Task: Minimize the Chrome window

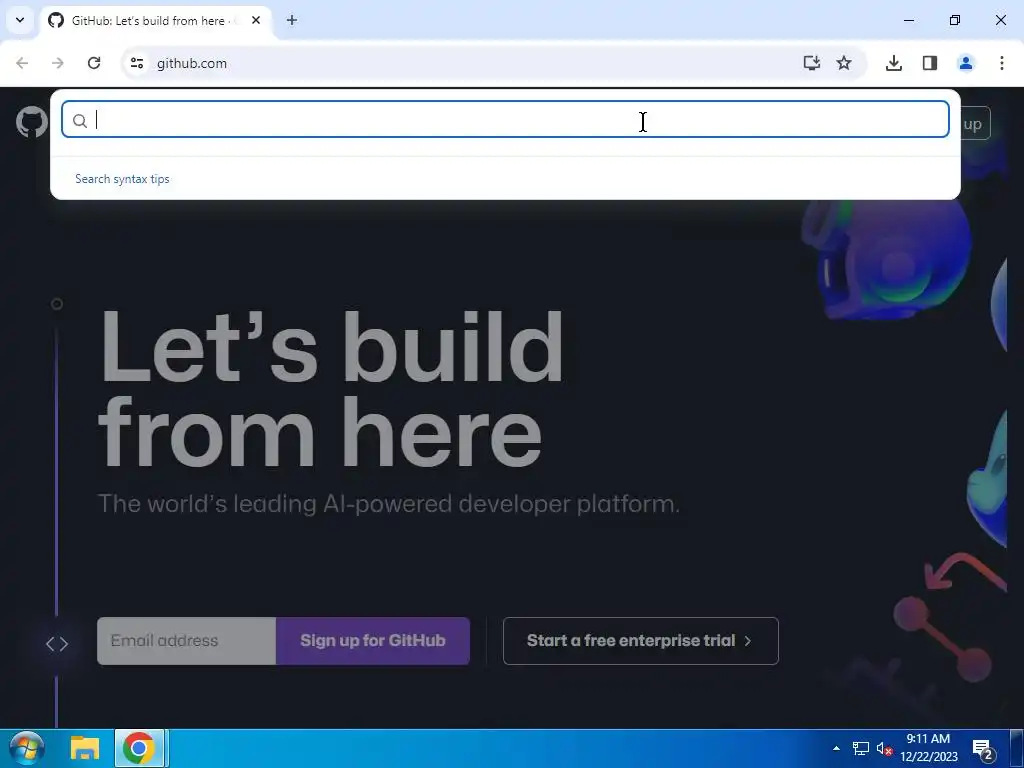Action: [x=908, y=20]
